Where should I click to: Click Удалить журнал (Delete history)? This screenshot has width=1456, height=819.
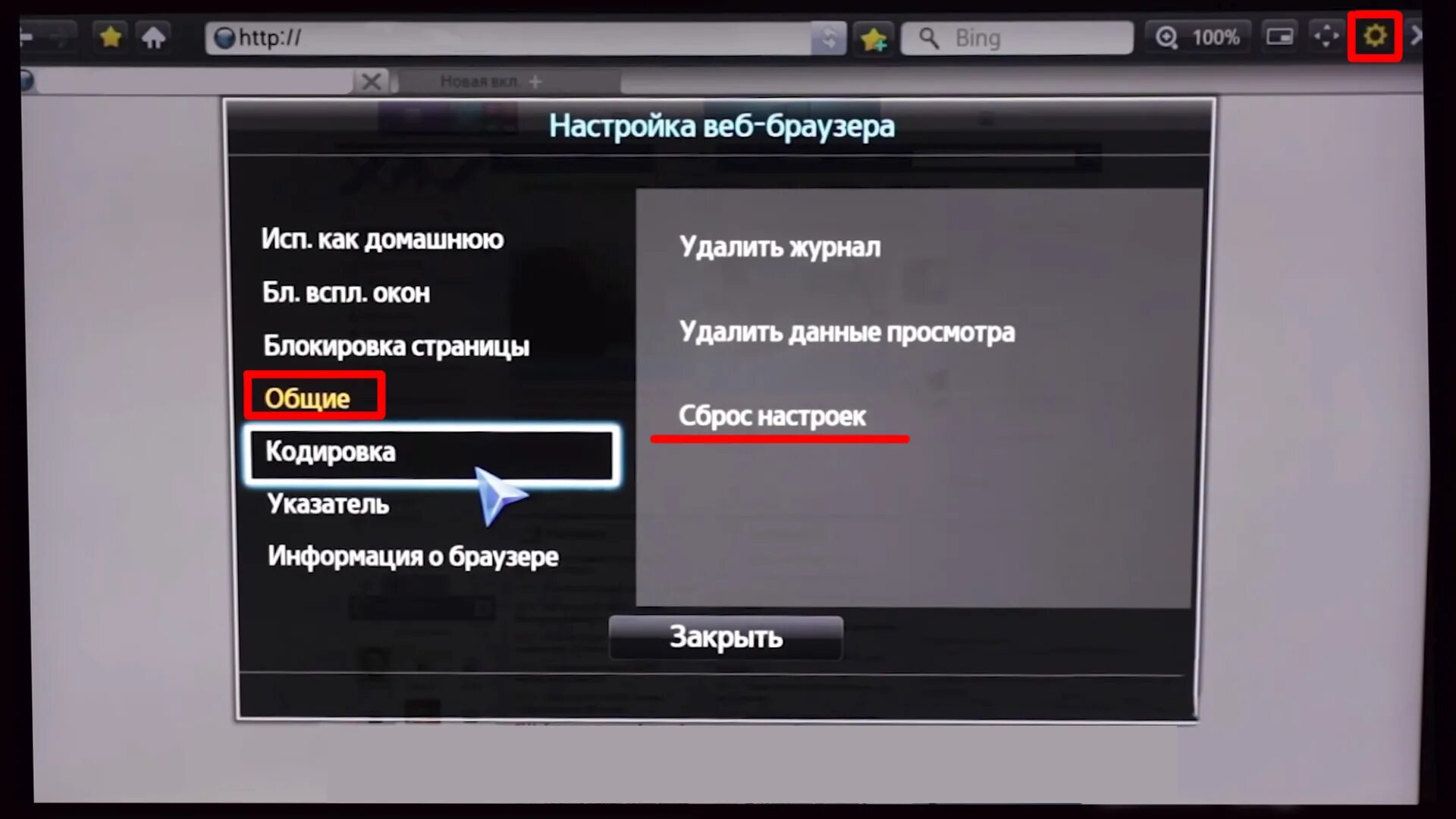point(779,247)
